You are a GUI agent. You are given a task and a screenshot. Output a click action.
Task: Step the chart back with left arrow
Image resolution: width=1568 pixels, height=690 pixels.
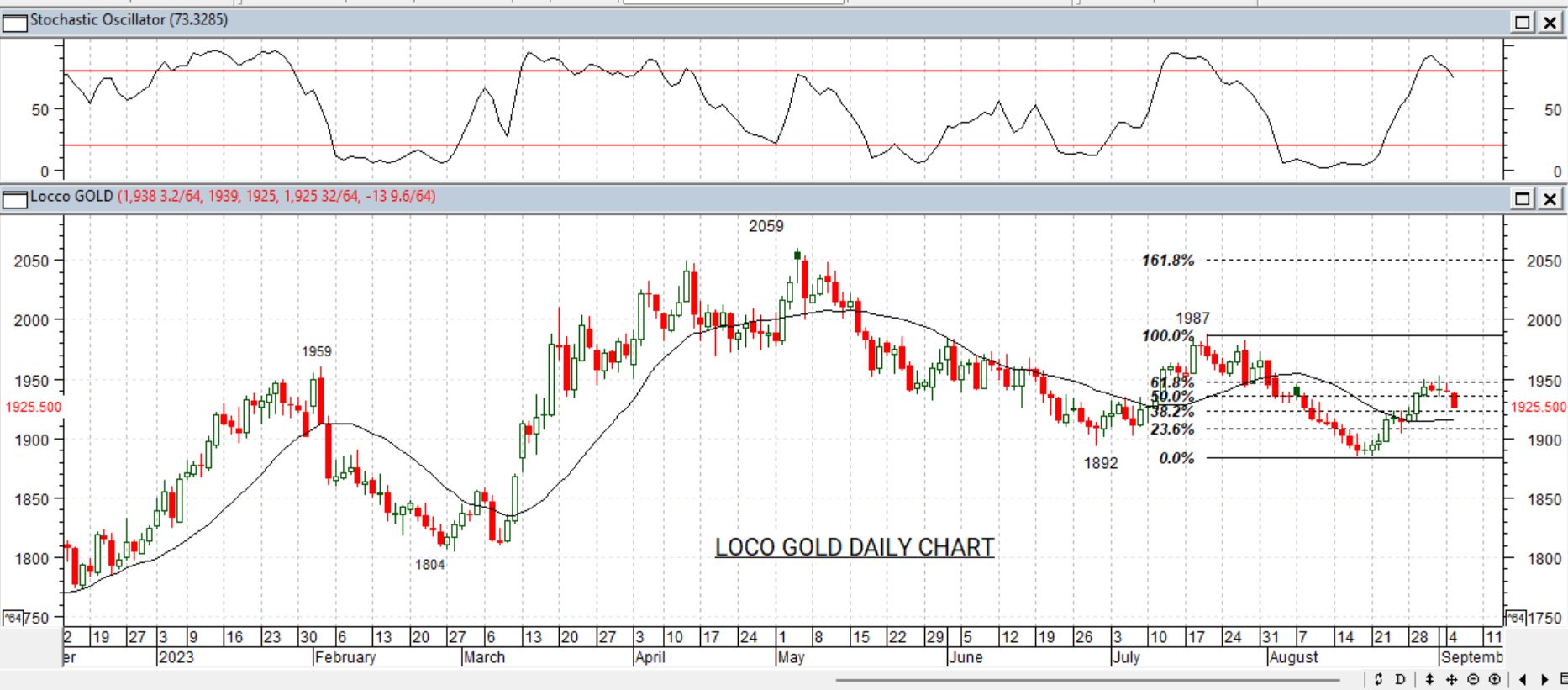[x=1523, y=679]
